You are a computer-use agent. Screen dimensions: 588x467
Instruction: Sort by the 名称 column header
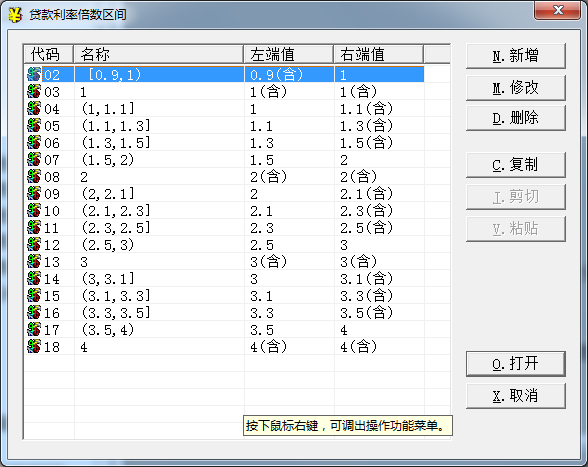point(159,54)
